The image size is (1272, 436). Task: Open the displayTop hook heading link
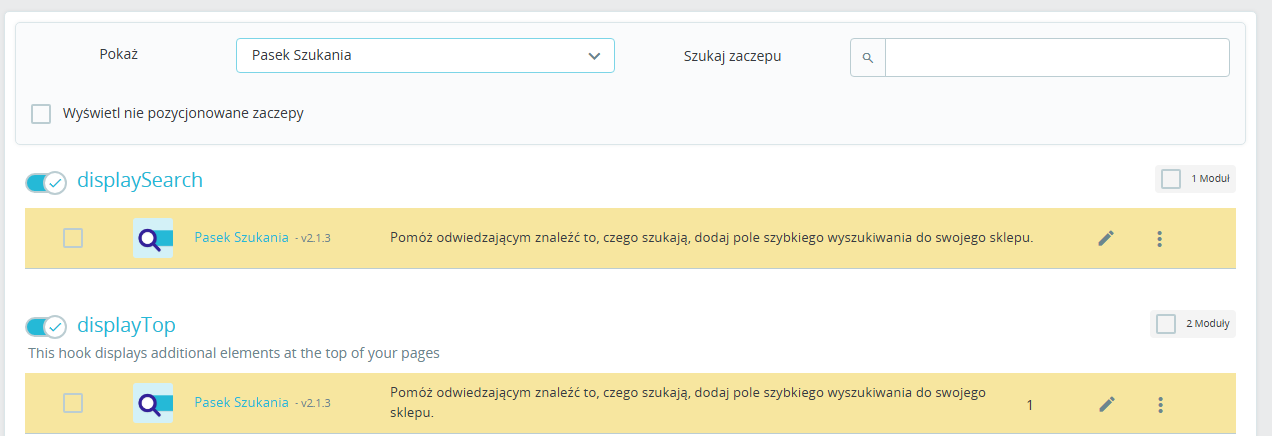point(126,325)
